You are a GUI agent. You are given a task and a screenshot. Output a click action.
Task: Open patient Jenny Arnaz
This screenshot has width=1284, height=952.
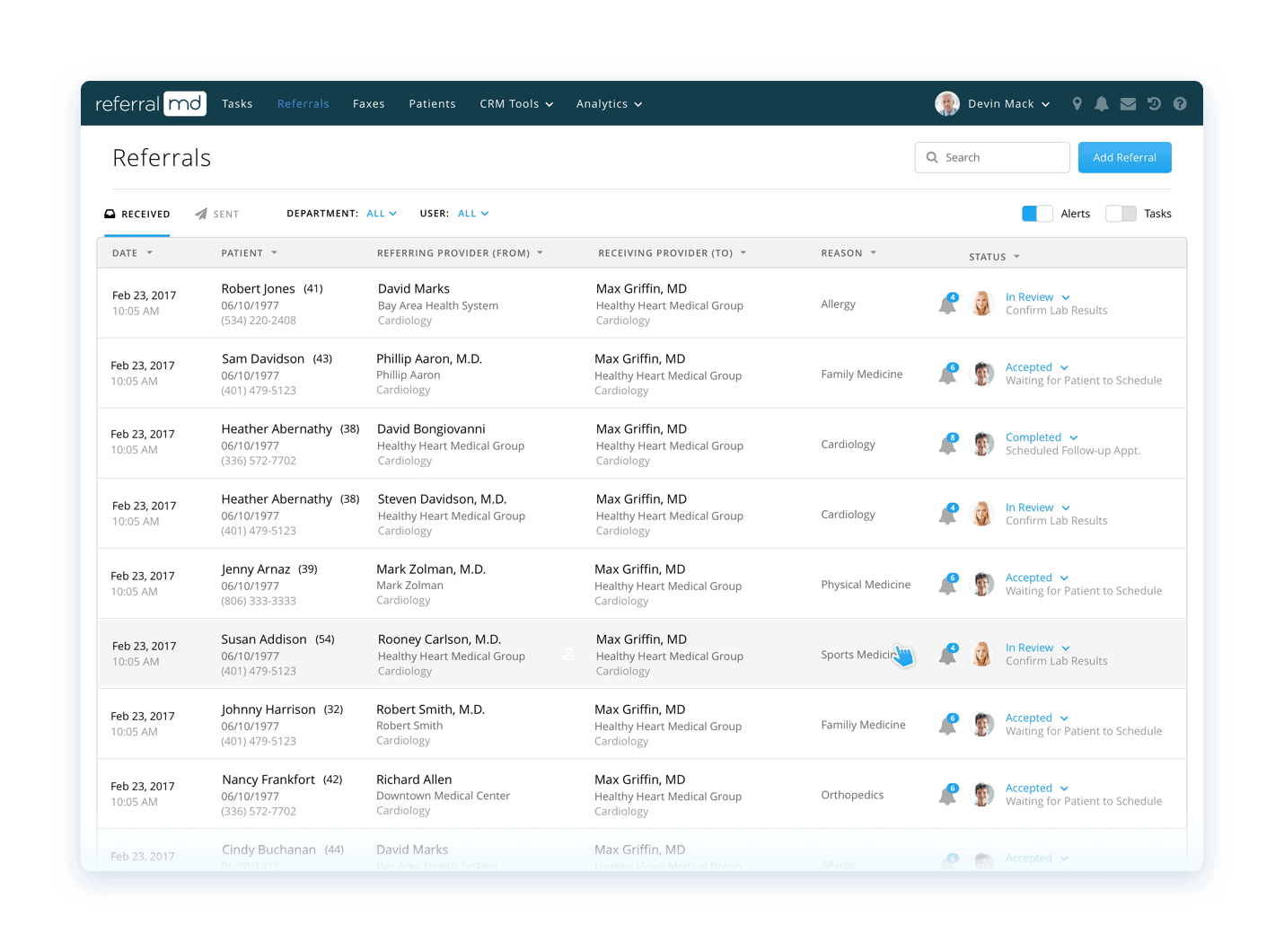tap(256, 569)
